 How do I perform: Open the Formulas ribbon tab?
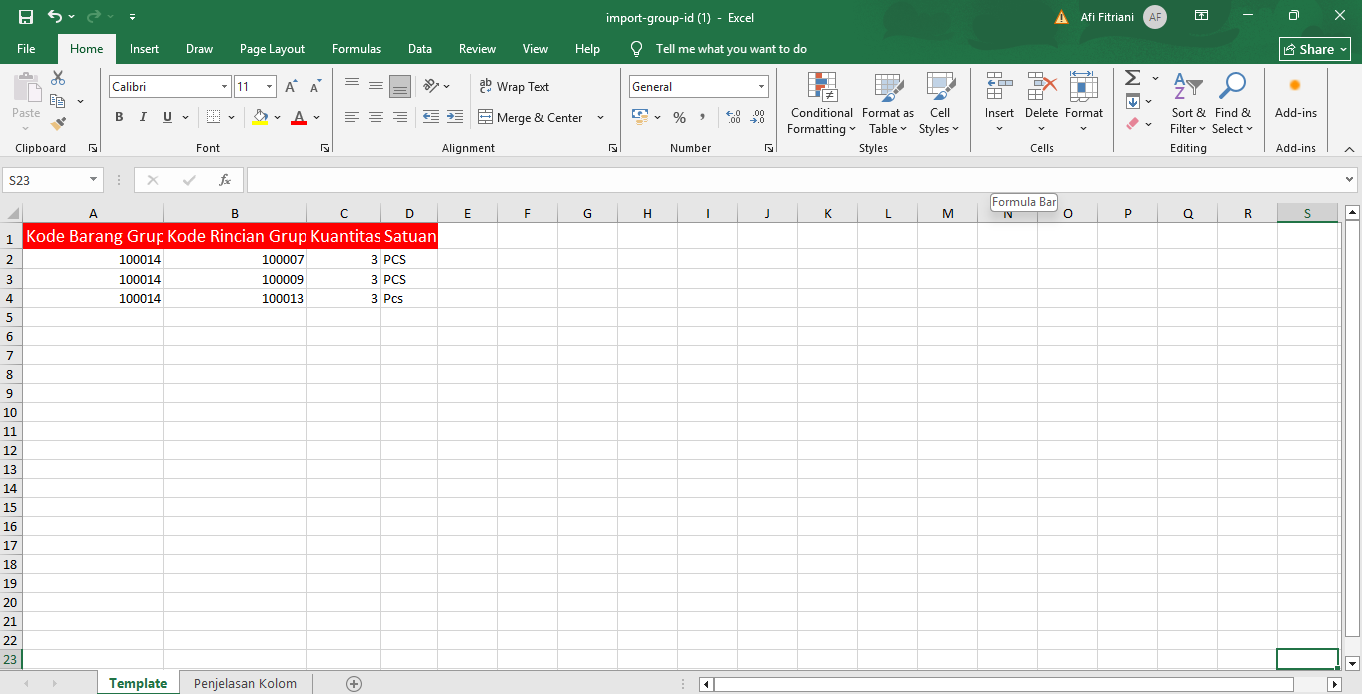(356, 49)
